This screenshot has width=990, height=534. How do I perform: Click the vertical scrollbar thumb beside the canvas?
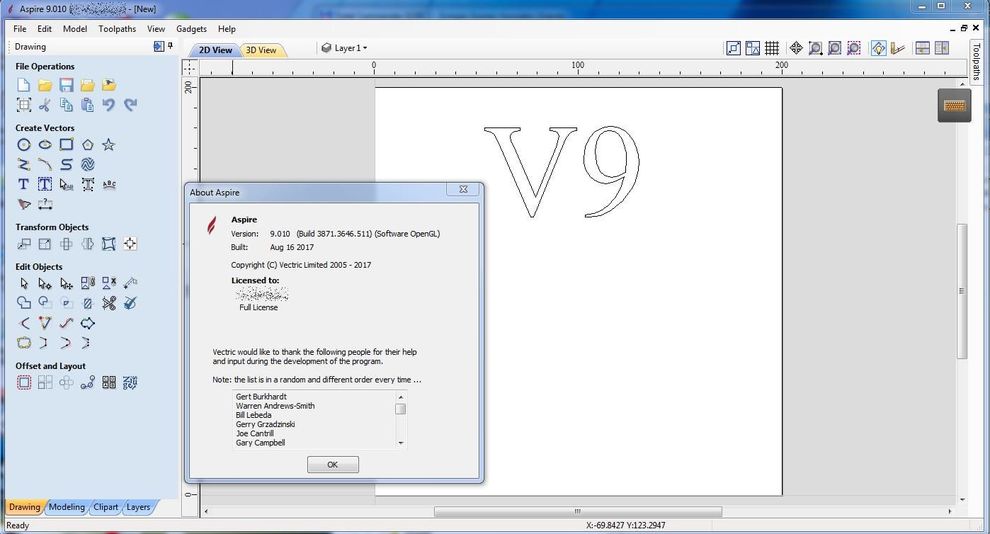(962, 290)
